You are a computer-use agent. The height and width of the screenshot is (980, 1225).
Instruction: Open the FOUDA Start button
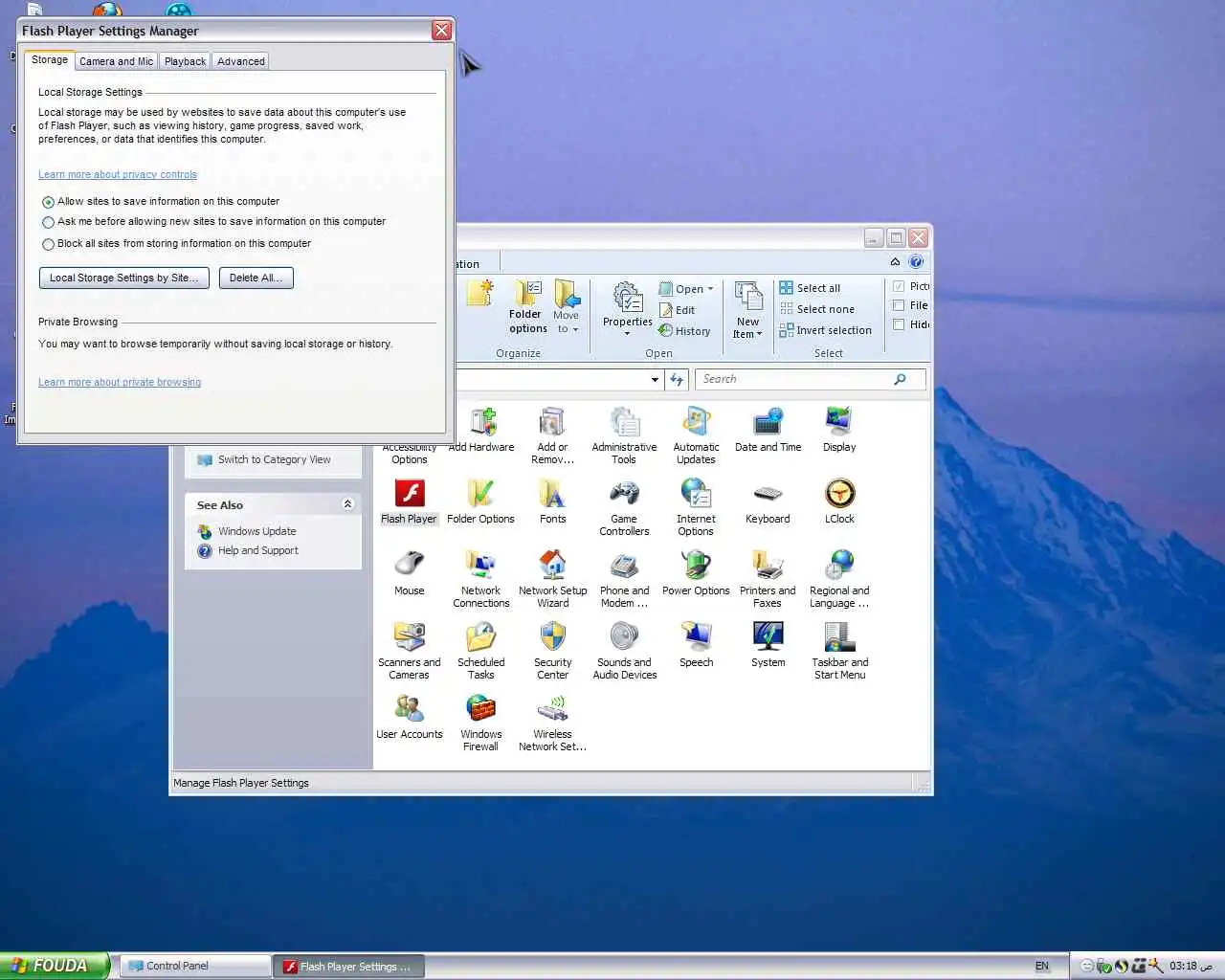55,966
